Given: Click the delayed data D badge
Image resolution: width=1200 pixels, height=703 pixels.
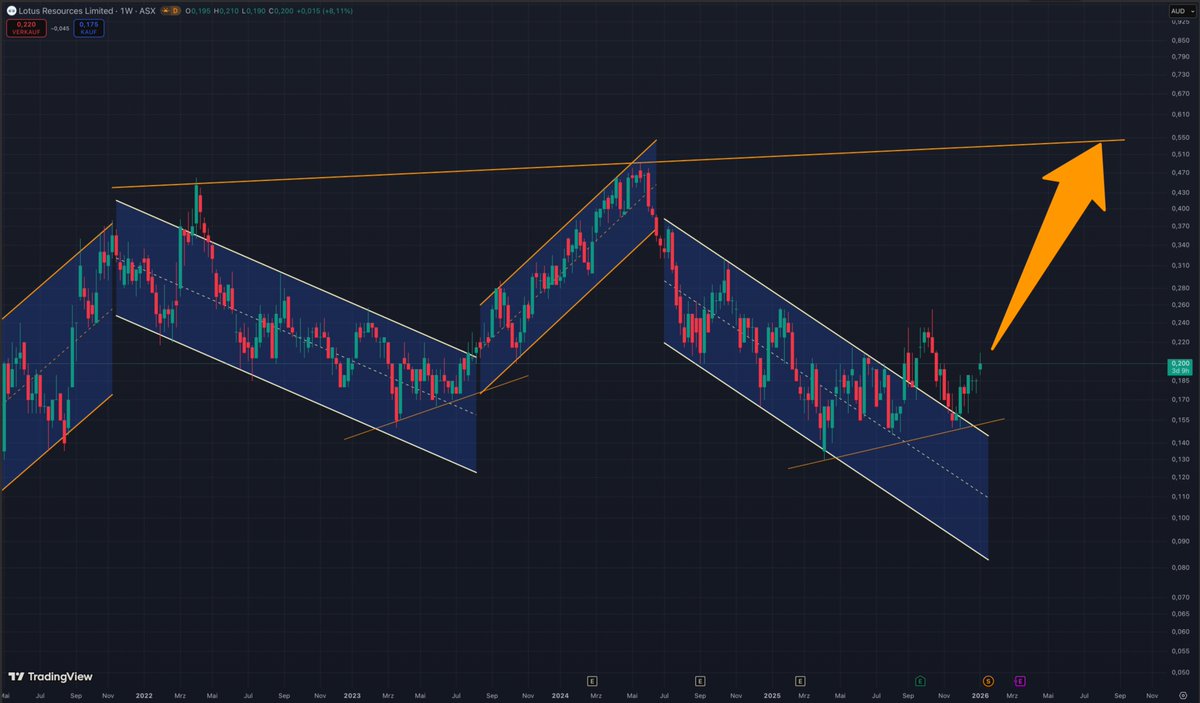Looking at the screenshot, I should tap(176, 11).
